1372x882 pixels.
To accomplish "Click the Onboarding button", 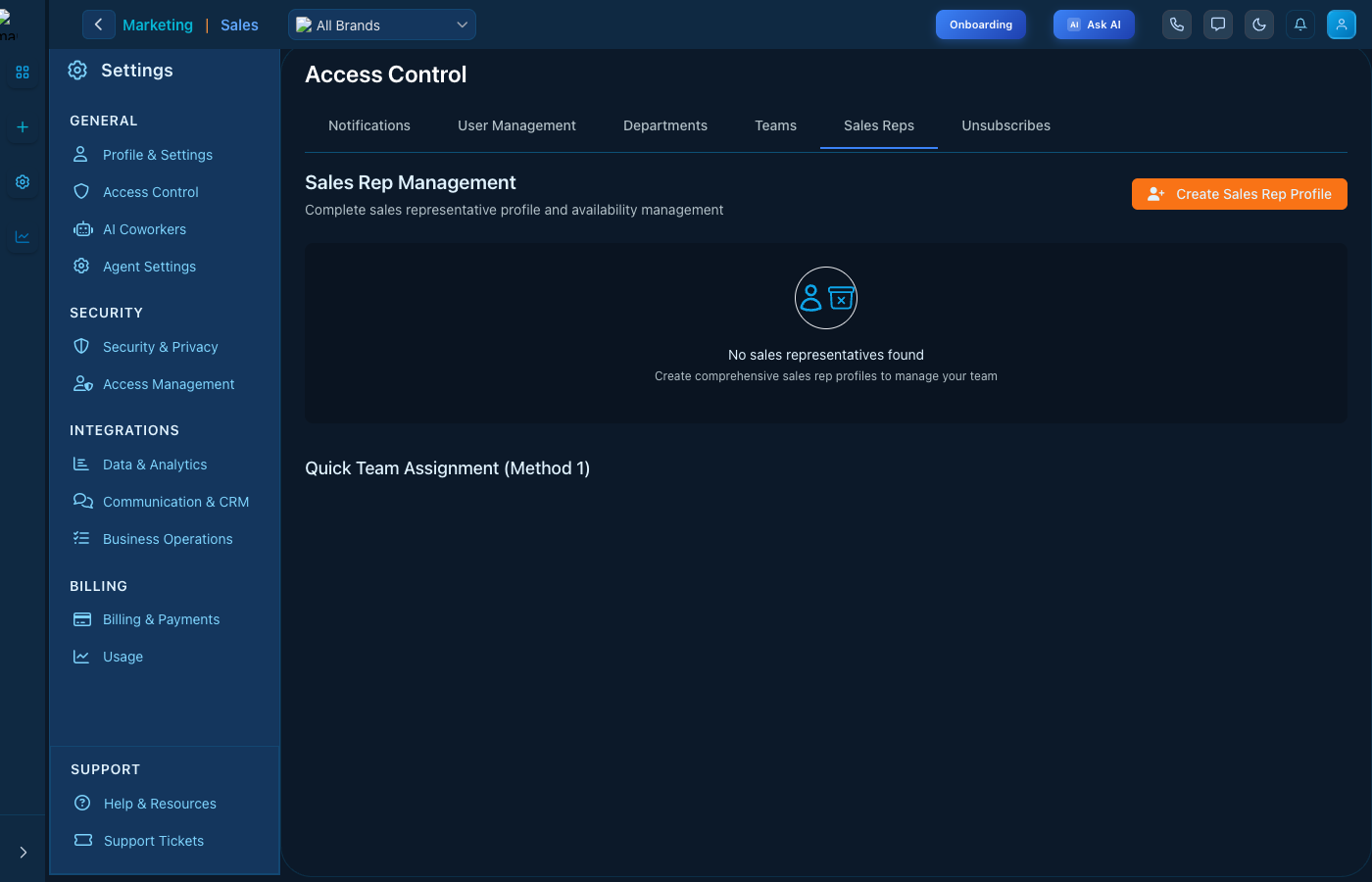I will pos(981,24).
